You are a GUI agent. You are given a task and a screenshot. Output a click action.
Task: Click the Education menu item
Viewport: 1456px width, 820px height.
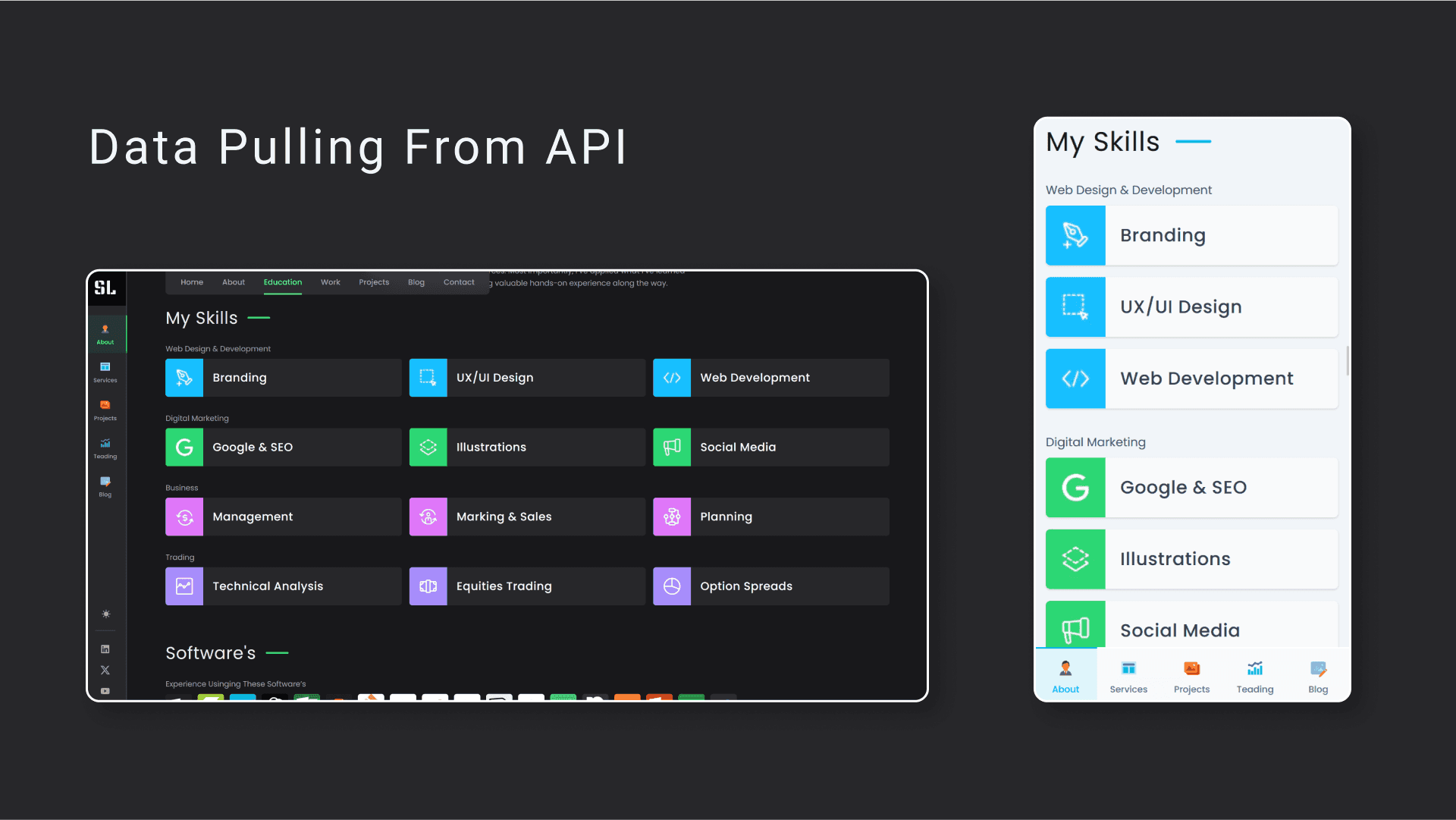(282, 282)
